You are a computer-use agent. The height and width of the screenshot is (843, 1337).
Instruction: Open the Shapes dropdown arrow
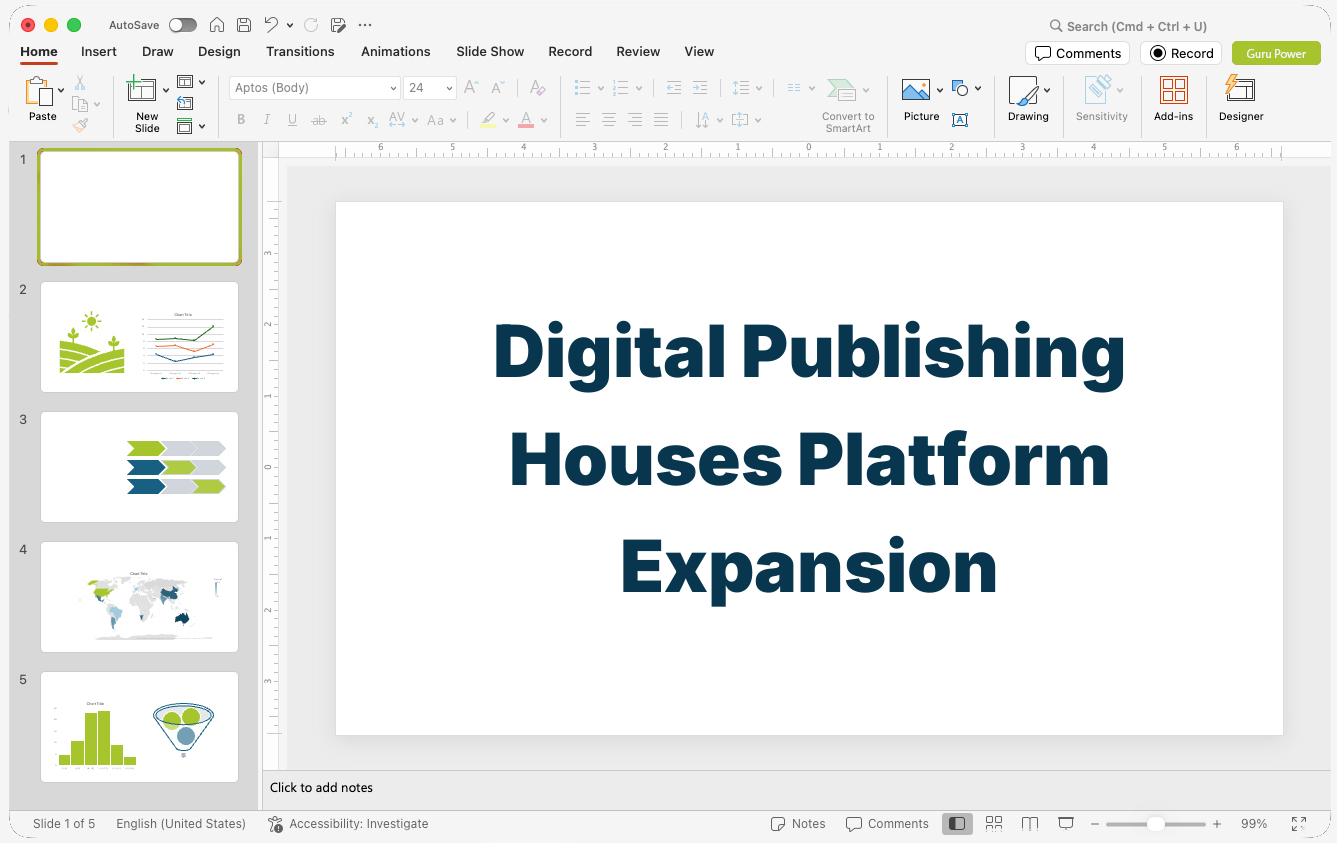[977, 89]
